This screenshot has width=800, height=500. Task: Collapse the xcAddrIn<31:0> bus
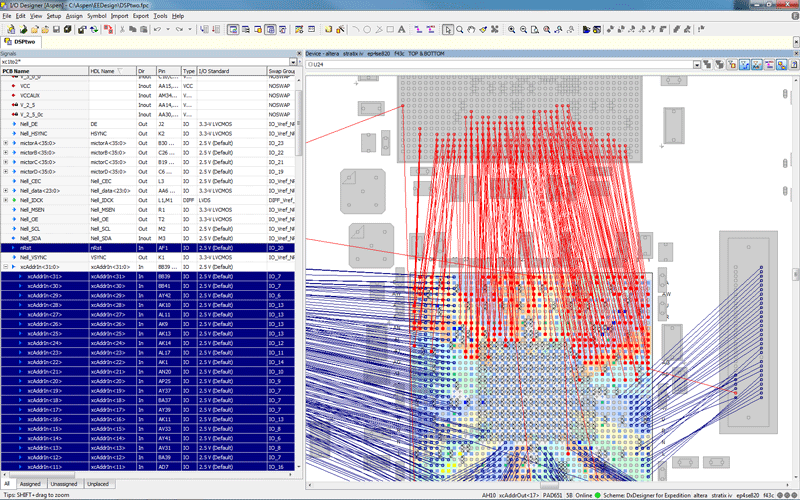click(x=7, y=267)
